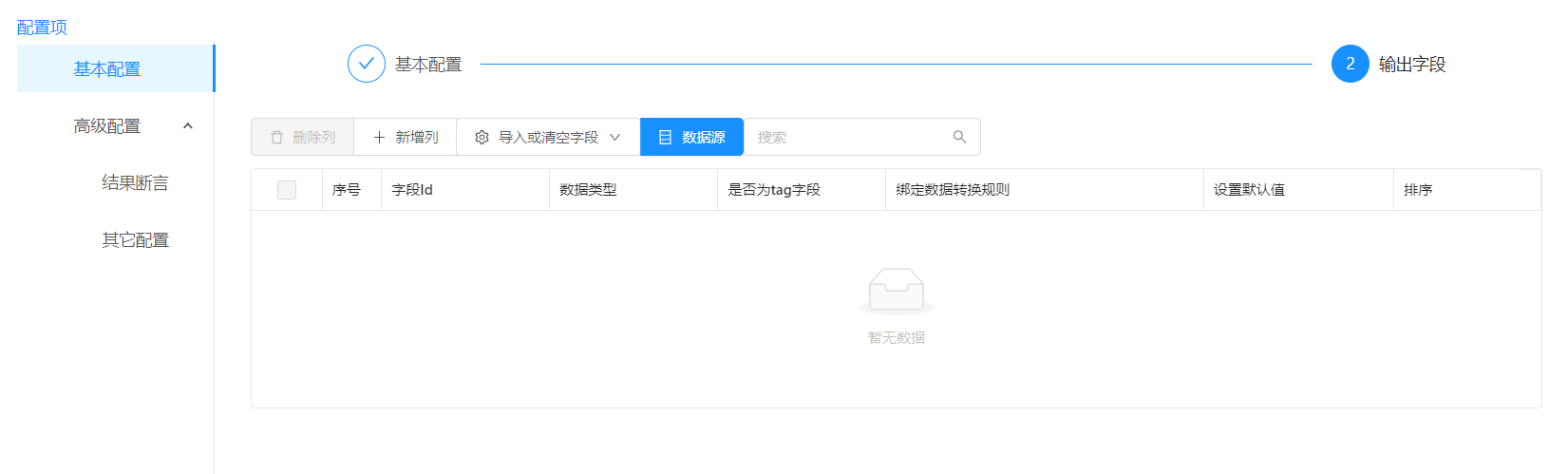Image resolution: width=1568 pixels, height=474 pixels.
Task: Click the gear icon for 导入或清空字段
Action: point(482,138)
